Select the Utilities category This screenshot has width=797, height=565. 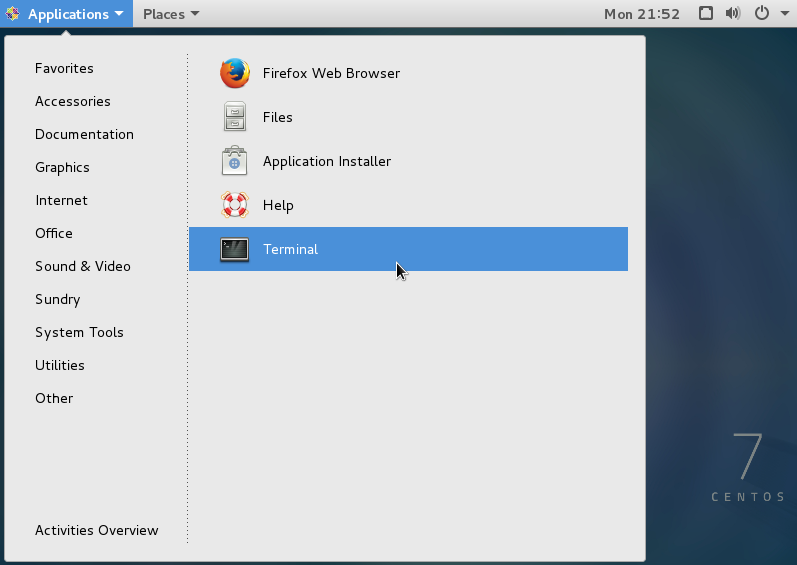click(x=60, y=365)
